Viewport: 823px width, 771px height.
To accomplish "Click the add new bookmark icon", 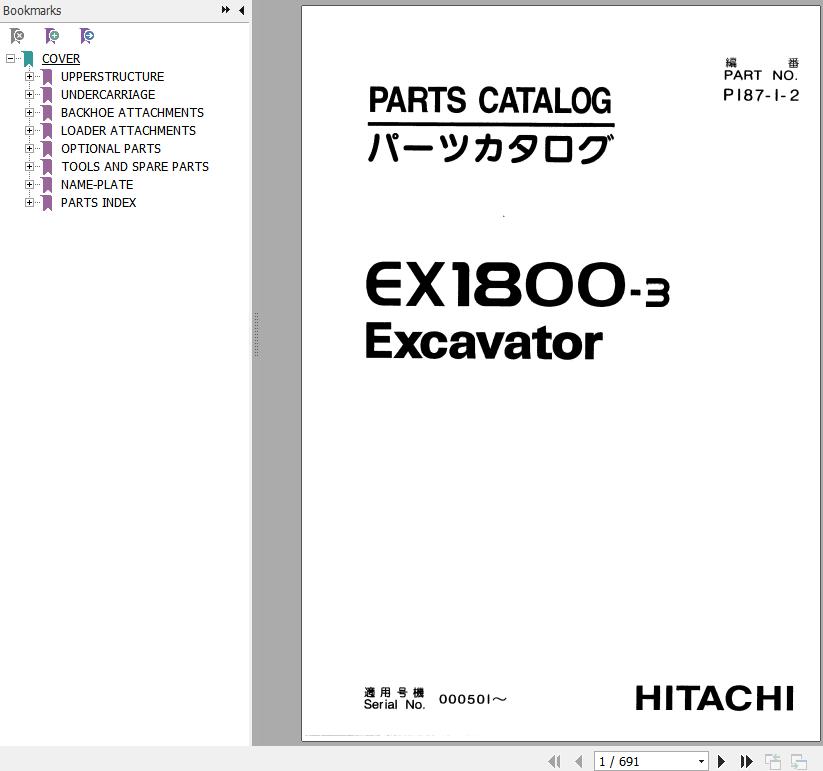I will click(51, 36).
